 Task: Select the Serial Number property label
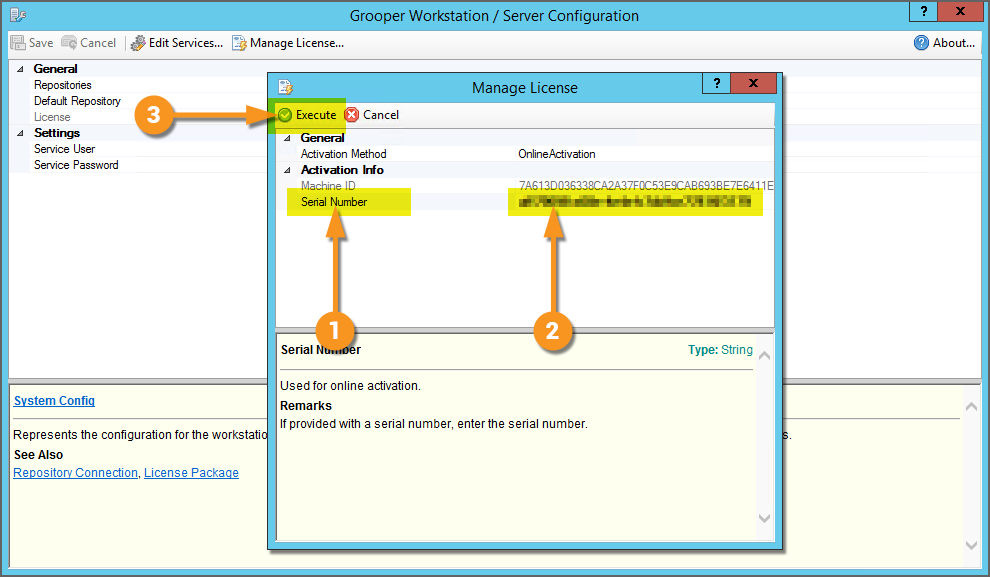coord(333,202)
